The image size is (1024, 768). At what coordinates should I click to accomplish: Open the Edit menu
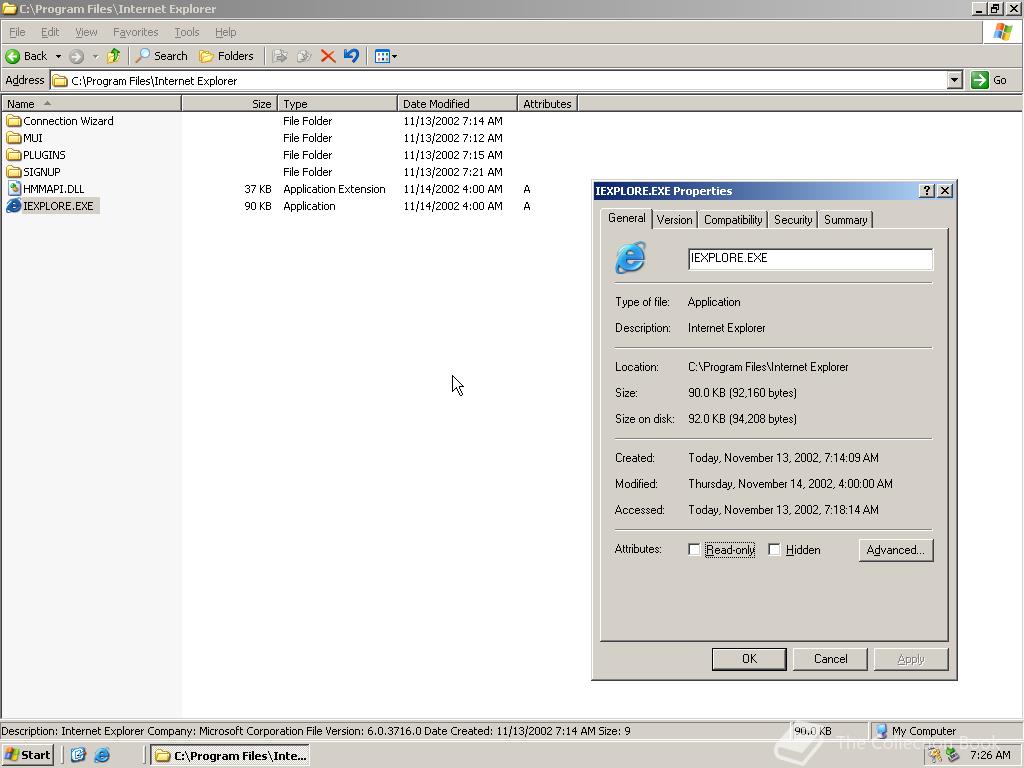(50, 32)
